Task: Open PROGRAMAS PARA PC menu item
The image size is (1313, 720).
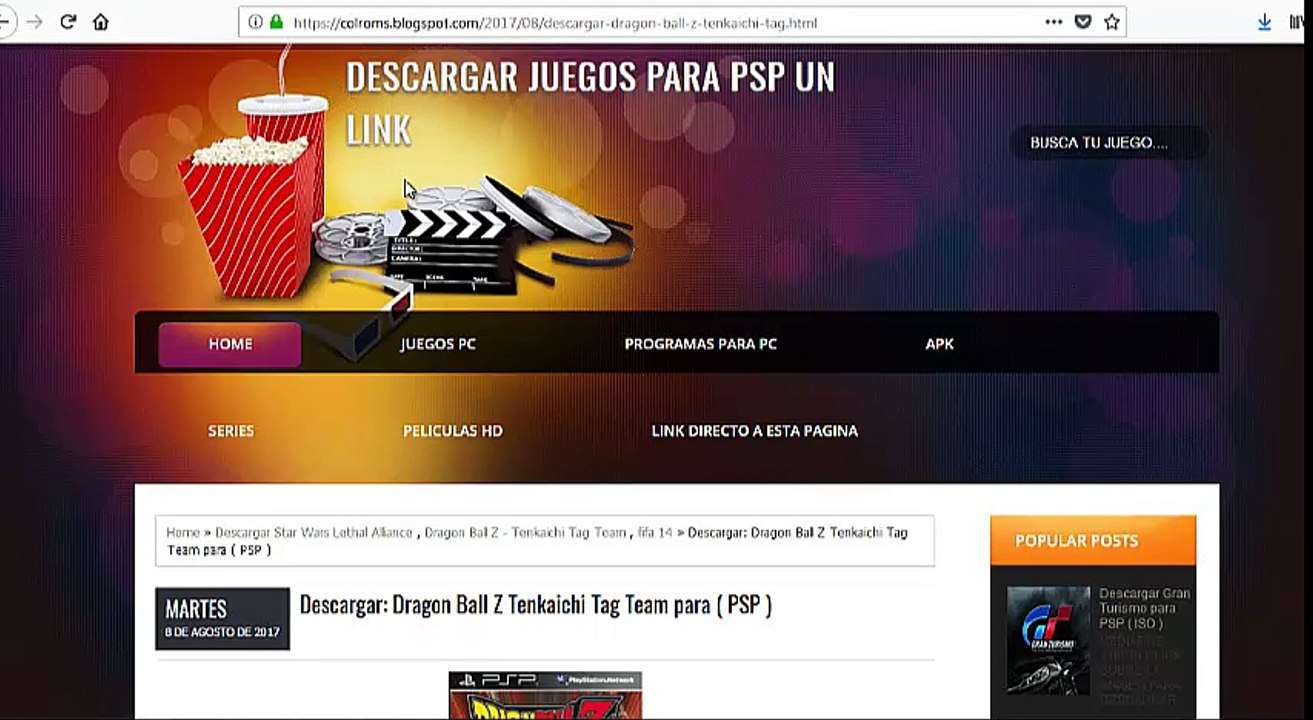Action: (x=700, y=344)
